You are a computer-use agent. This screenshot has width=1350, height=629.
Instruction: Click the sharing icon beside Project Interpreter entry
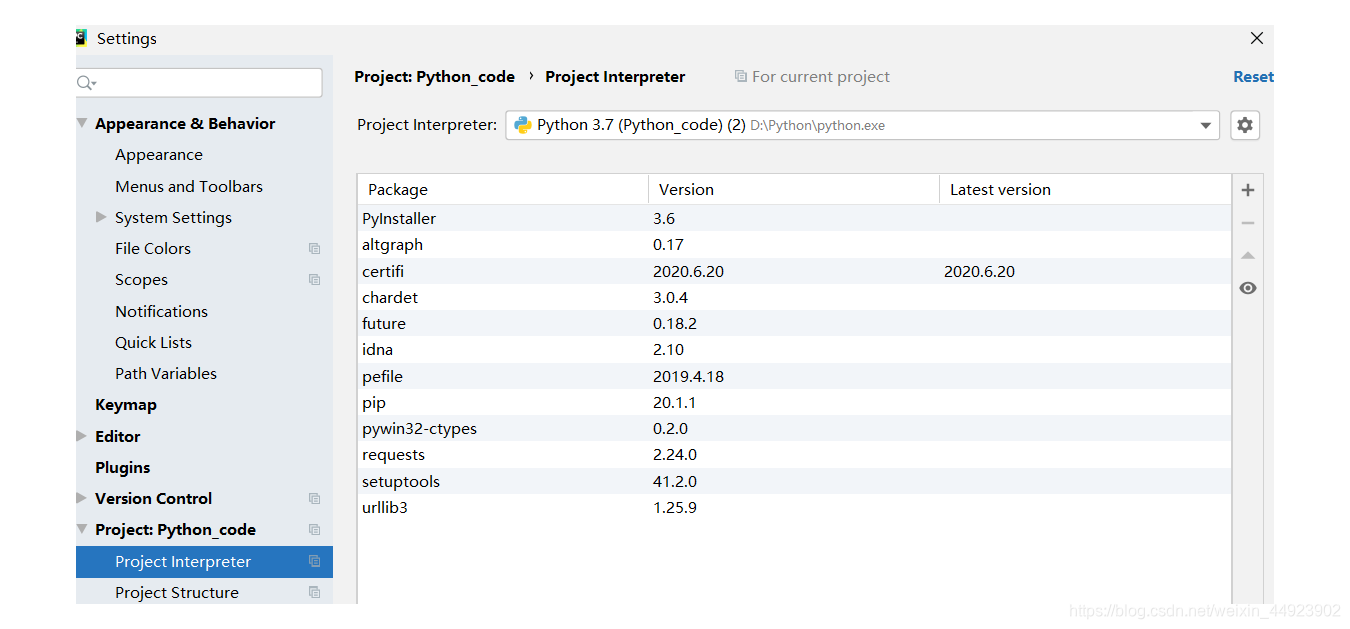(314, 561)
